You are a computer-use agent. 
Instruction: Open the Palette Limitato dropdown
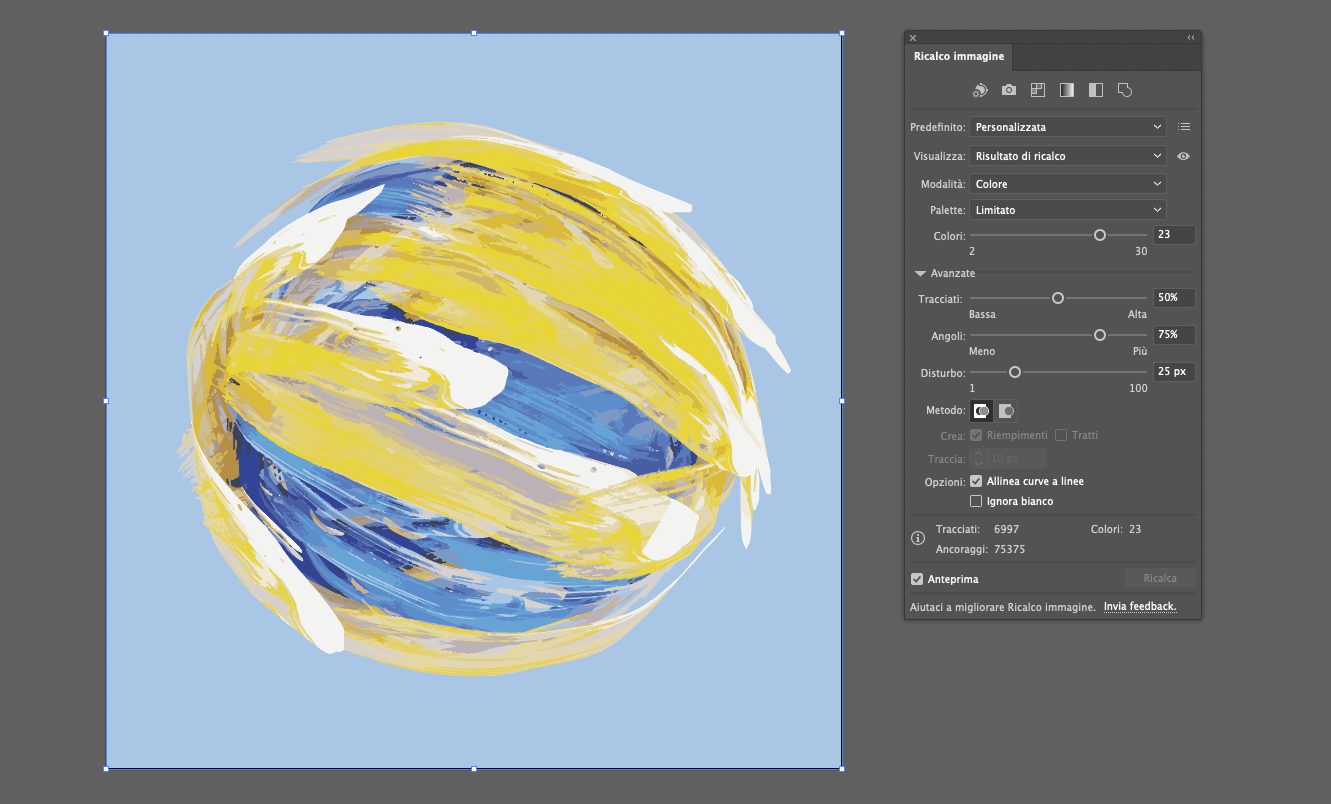click(1067, 209)
